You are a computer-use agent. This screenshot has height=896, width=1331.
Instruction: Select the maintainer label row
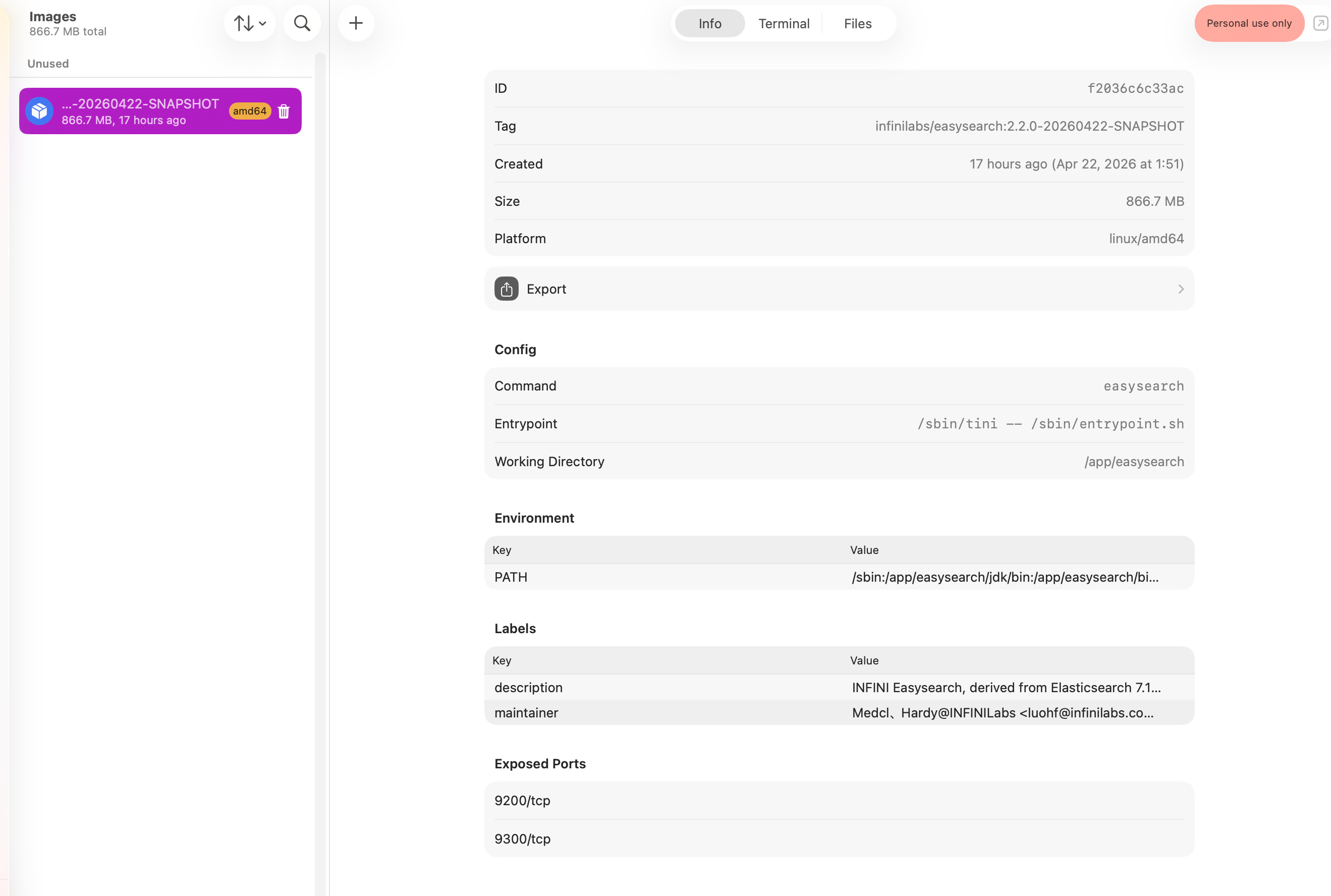(x=839, y=712)
